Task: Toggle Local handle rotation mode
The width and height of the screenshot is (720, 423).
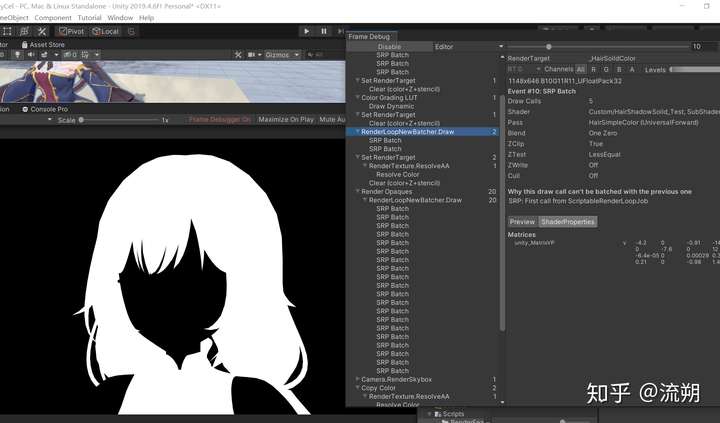Action: click(x=105, y=32)
